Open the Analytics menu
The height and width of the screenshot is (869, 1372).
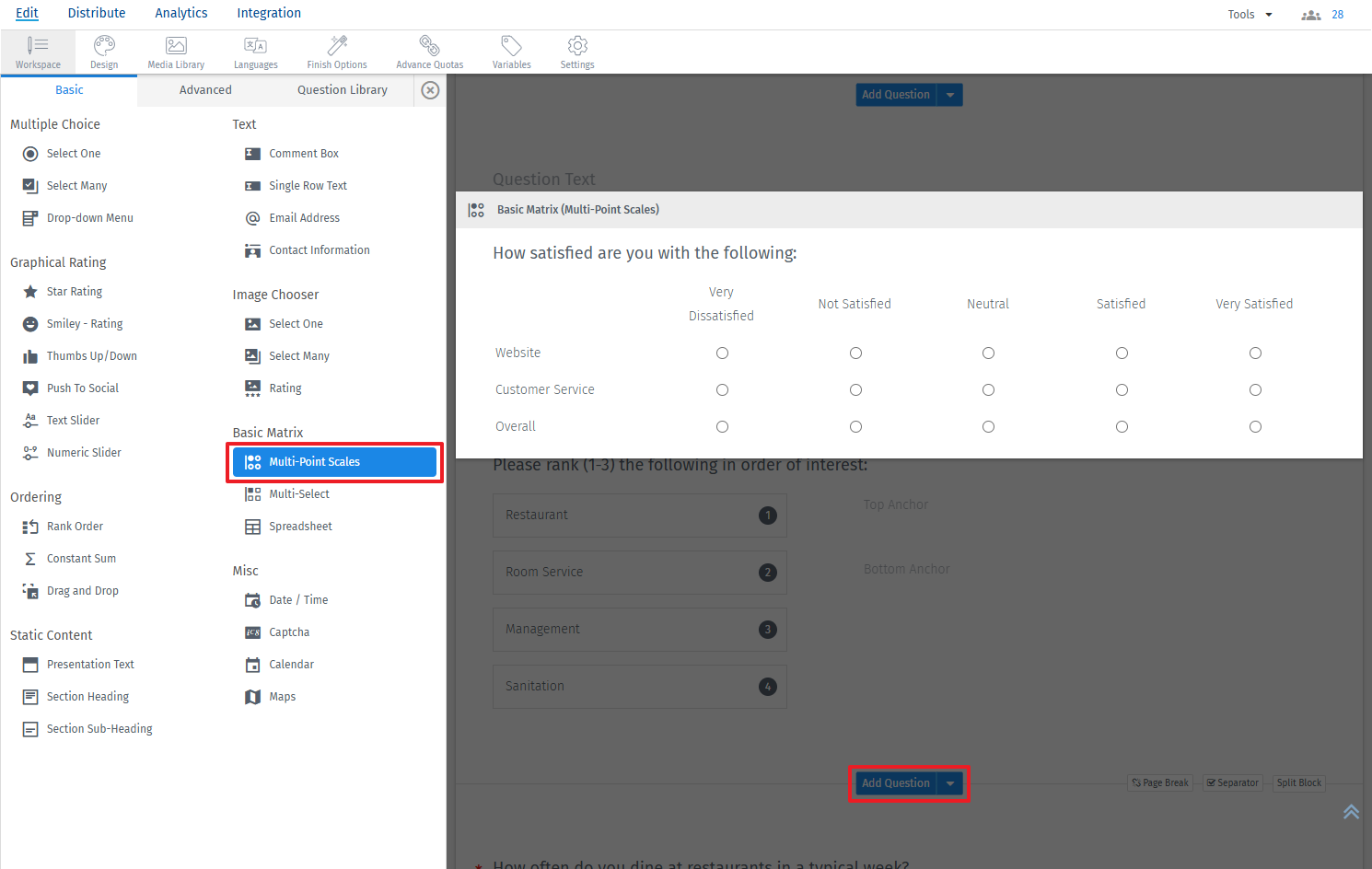(180, 13)
